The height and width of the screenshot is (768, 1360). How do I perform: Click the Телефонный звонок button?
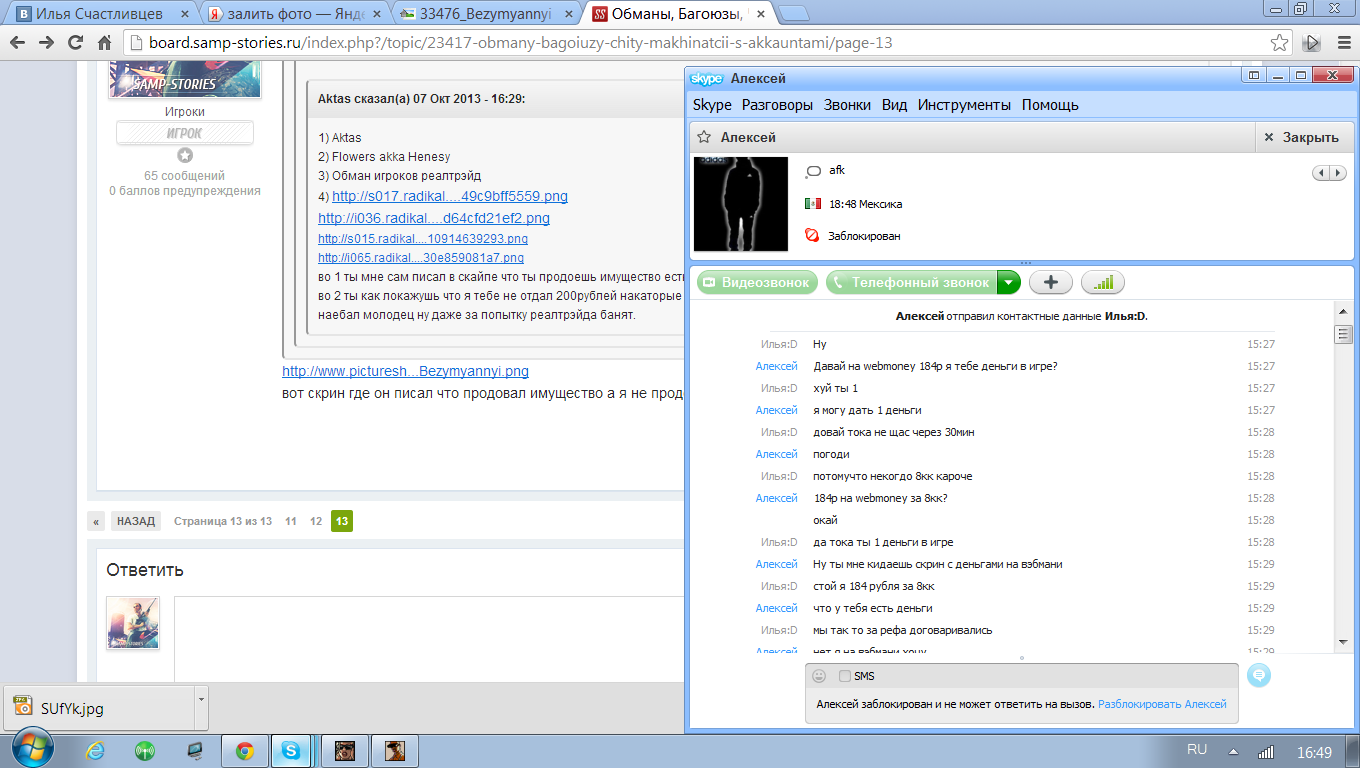(911, 283)
